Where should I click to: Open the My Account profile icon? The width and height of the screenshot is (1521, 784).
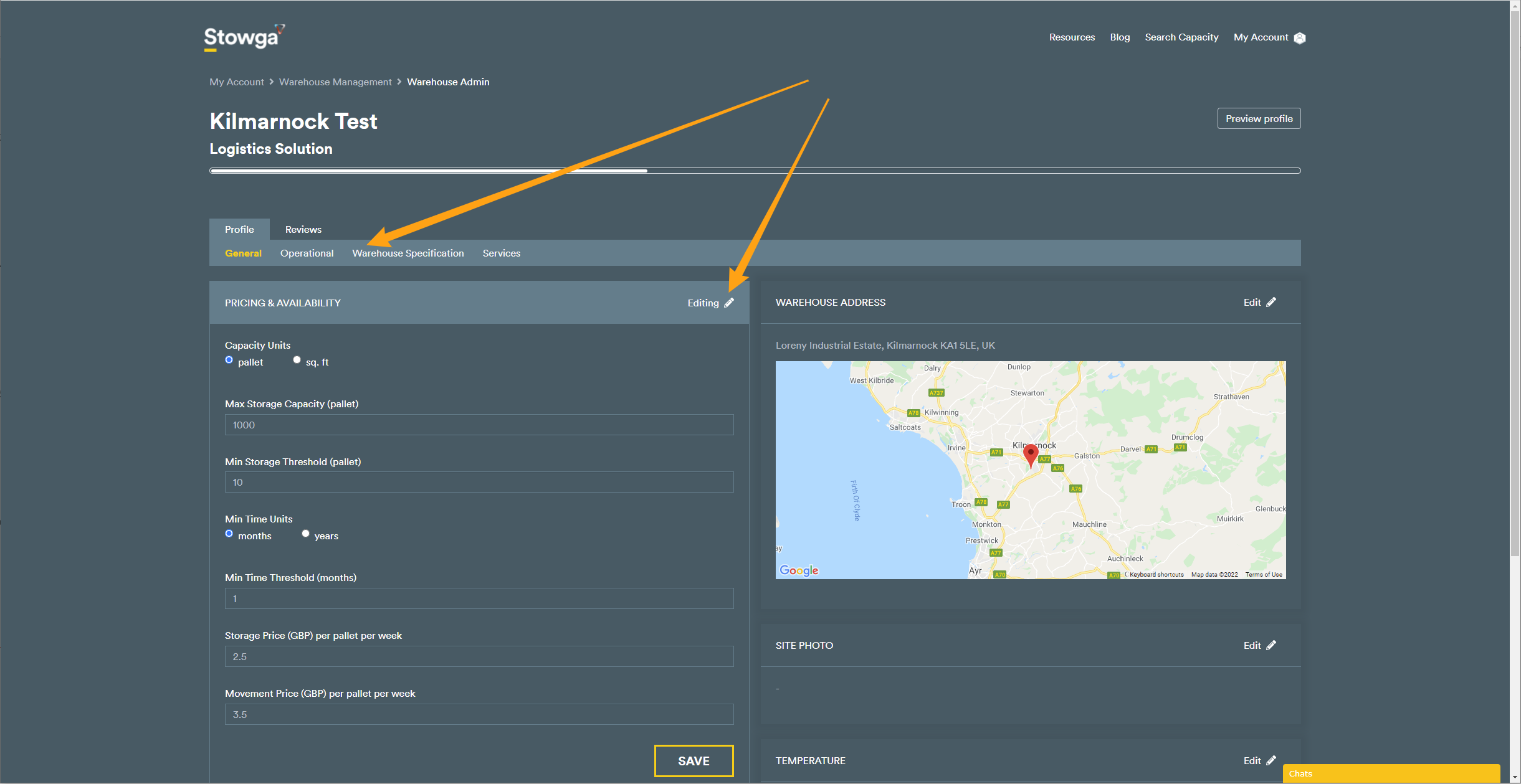1299,38
